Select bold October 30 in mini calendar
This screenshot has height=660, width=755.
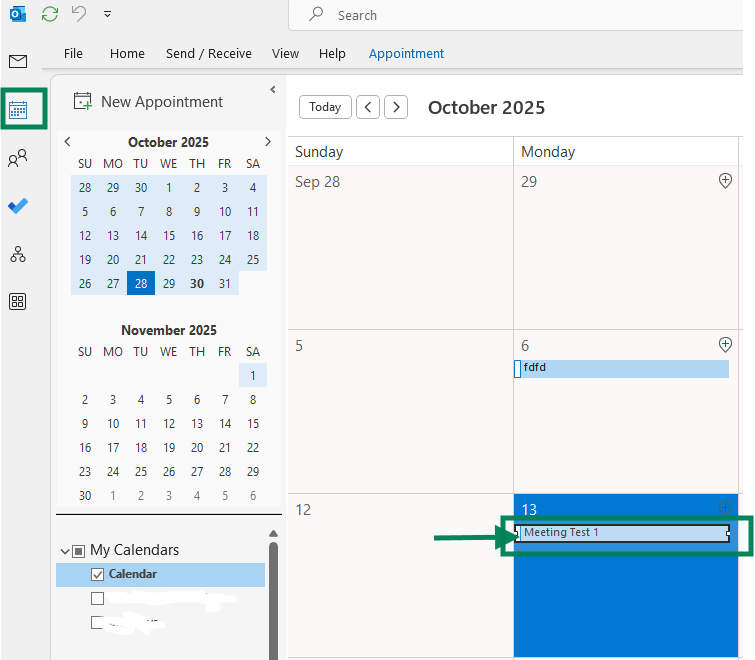pyautogui.click(x=197, y=284)
